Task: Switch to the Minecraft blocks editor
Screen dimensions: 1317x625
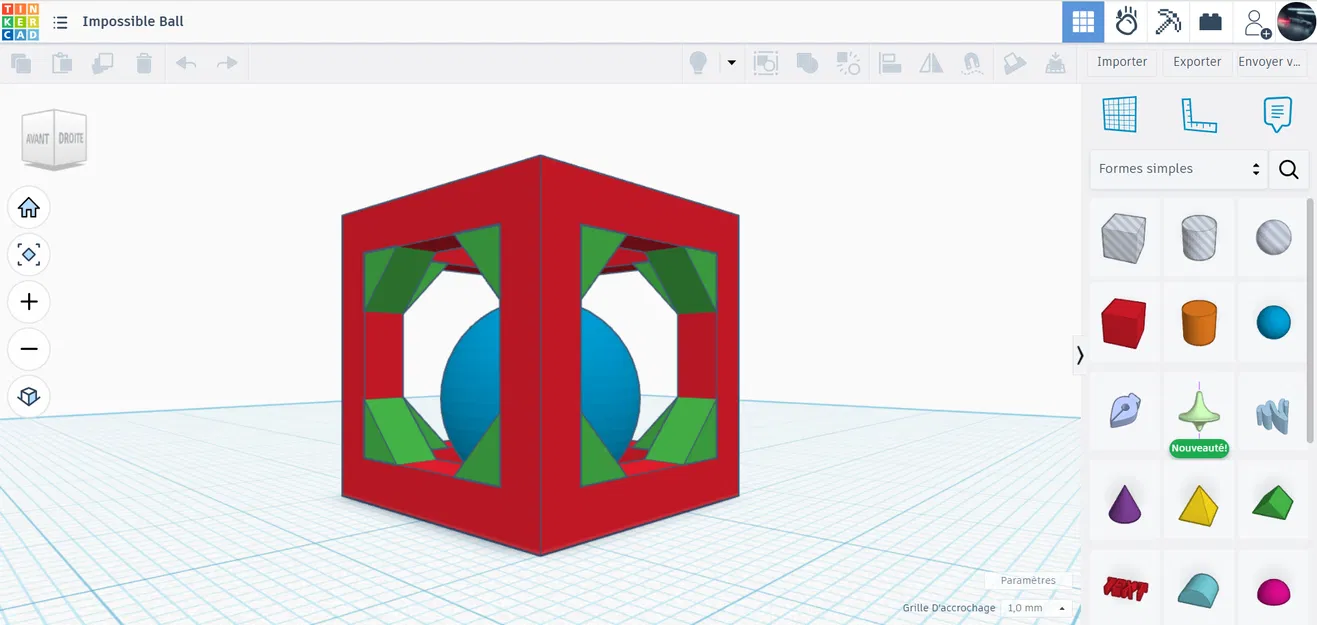Action: (x=1168, y=21)
